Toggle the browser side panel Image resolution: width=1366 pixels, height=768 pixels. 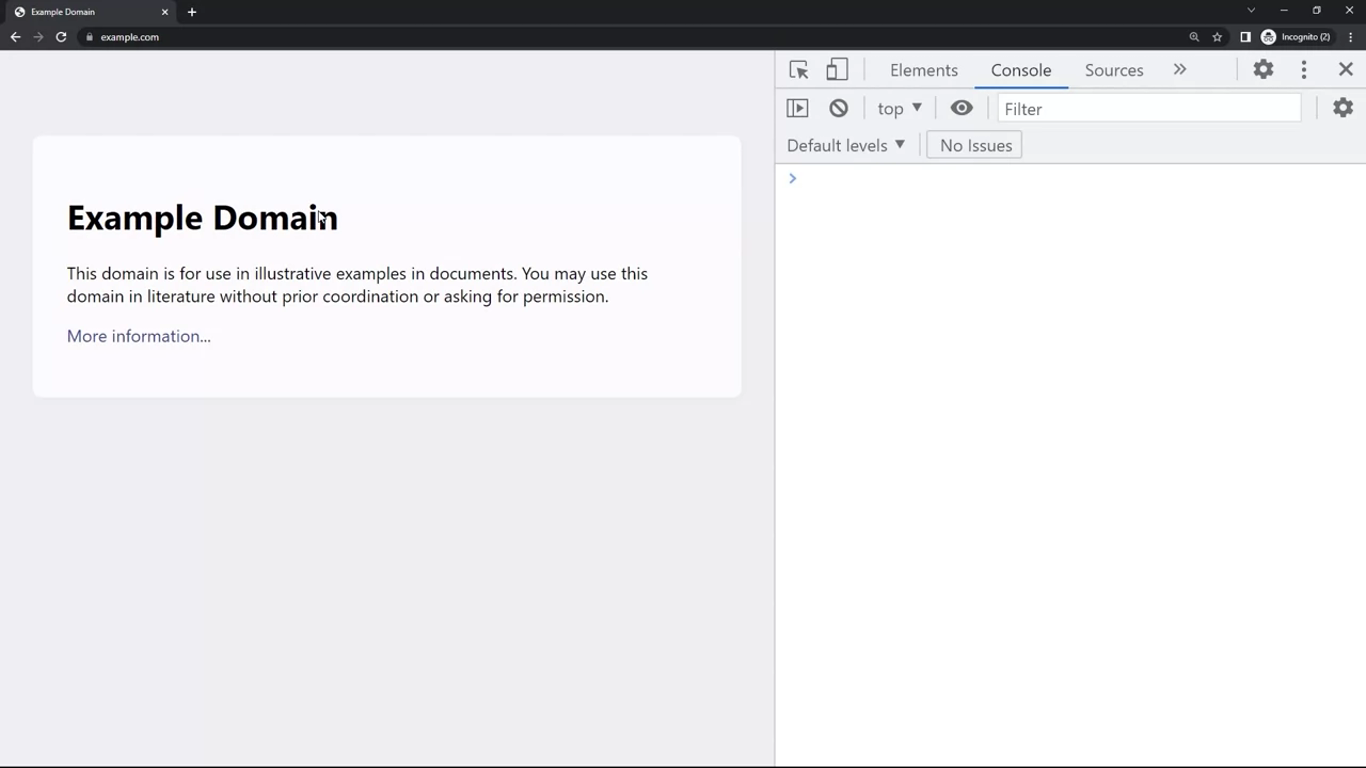pos(1245,37)
